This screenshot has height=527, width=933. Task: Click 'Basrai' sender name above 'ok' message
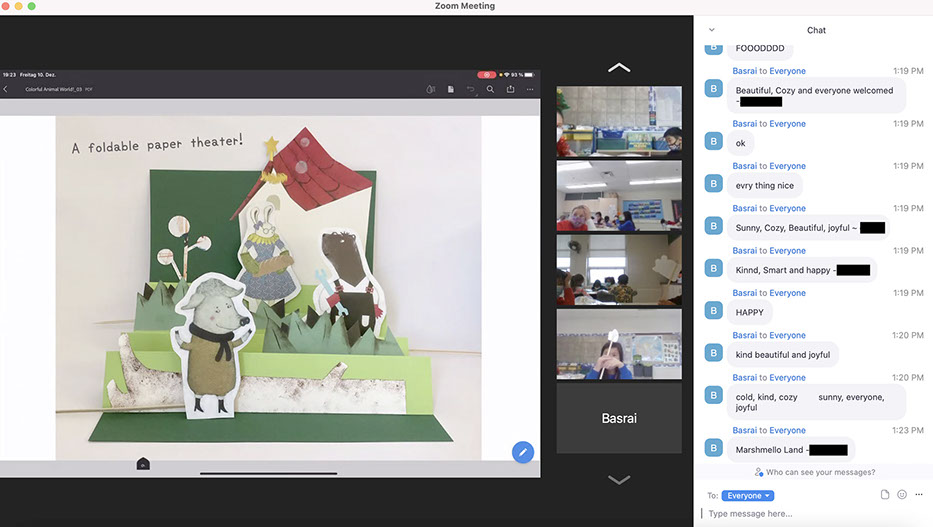pos(744,124)
